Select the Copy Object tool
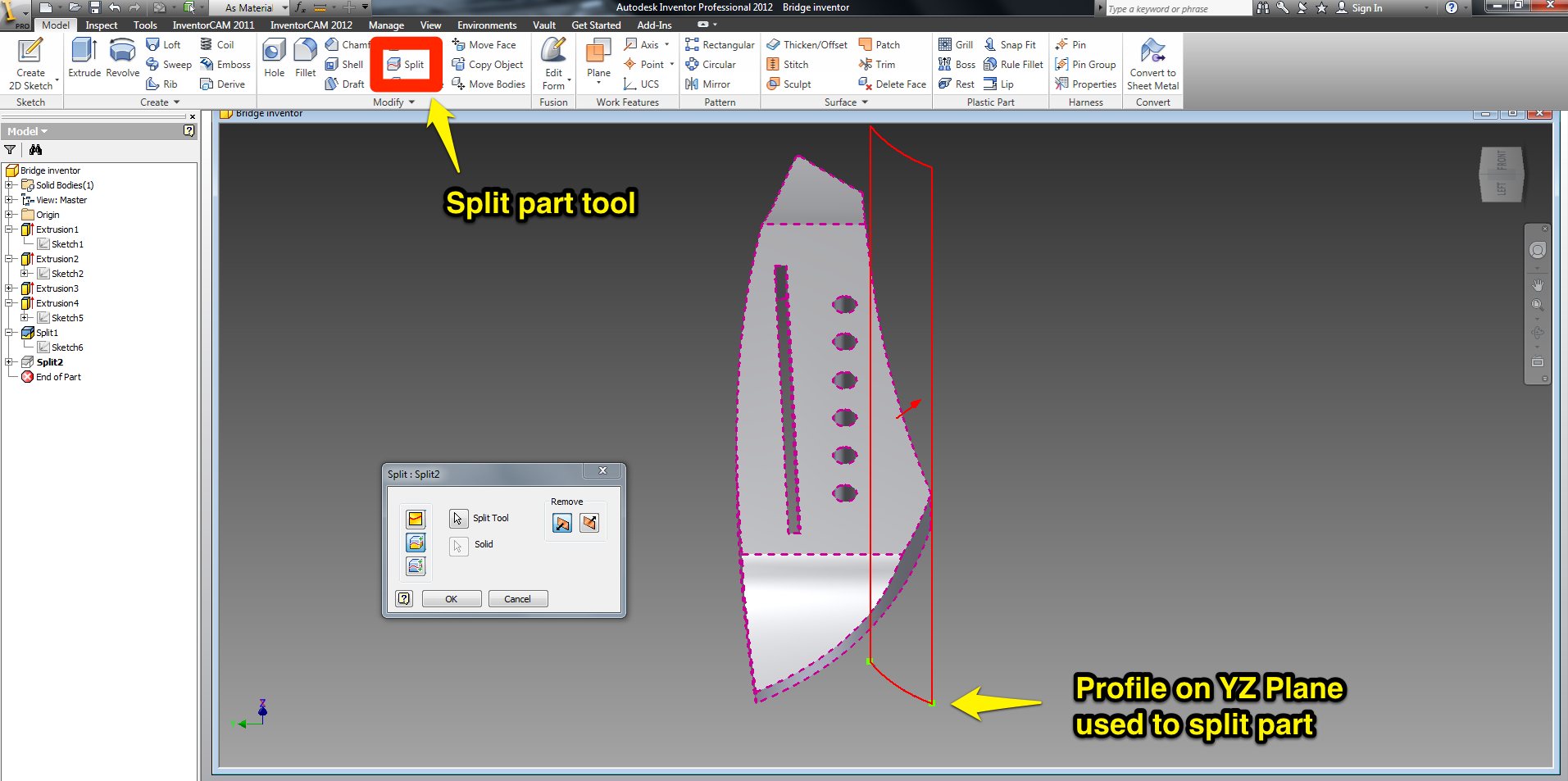The width and height of the screenshot is (1568, 781). point(488,64)
